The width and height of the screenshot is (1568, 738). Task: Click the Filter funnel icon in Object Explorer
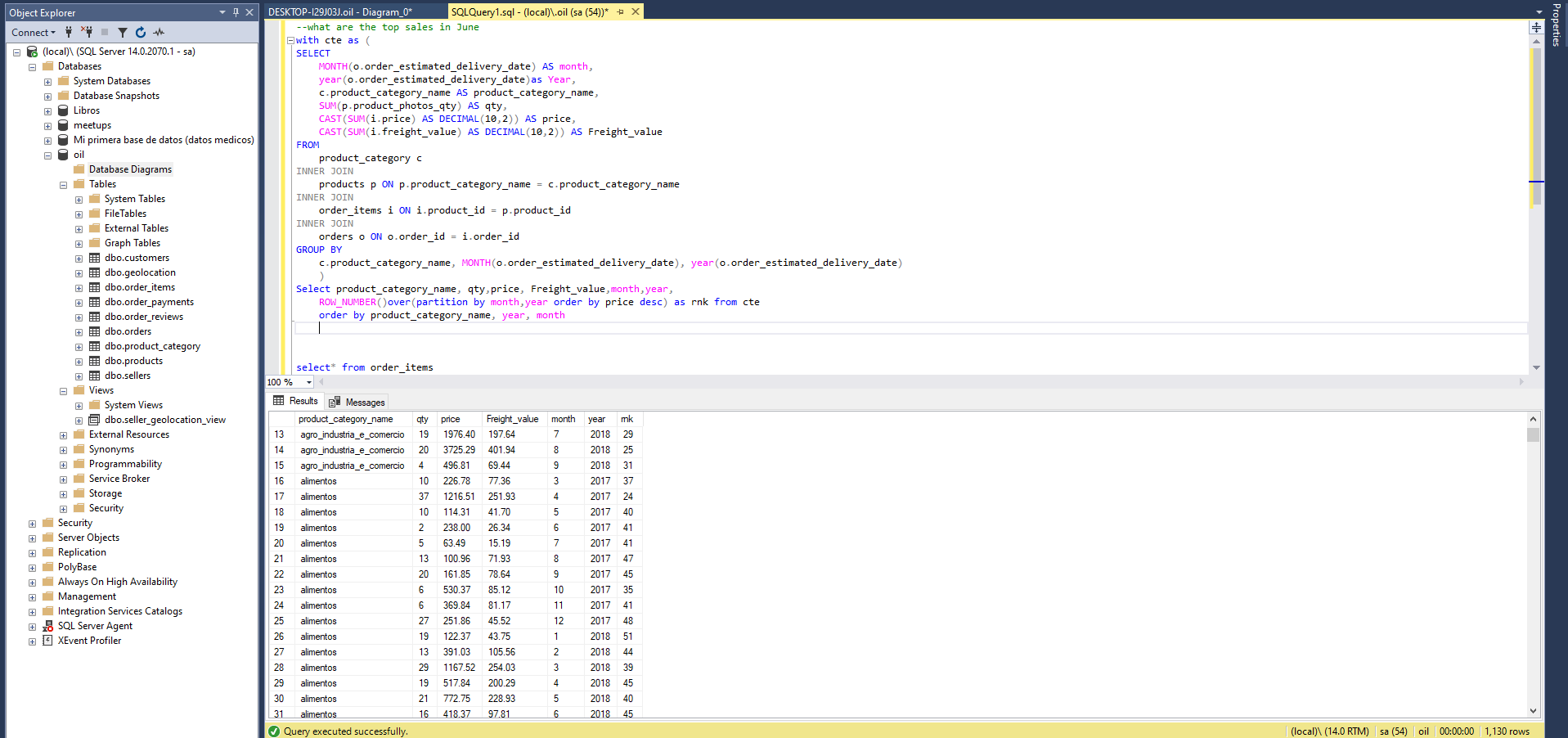[x=122, y=33]
